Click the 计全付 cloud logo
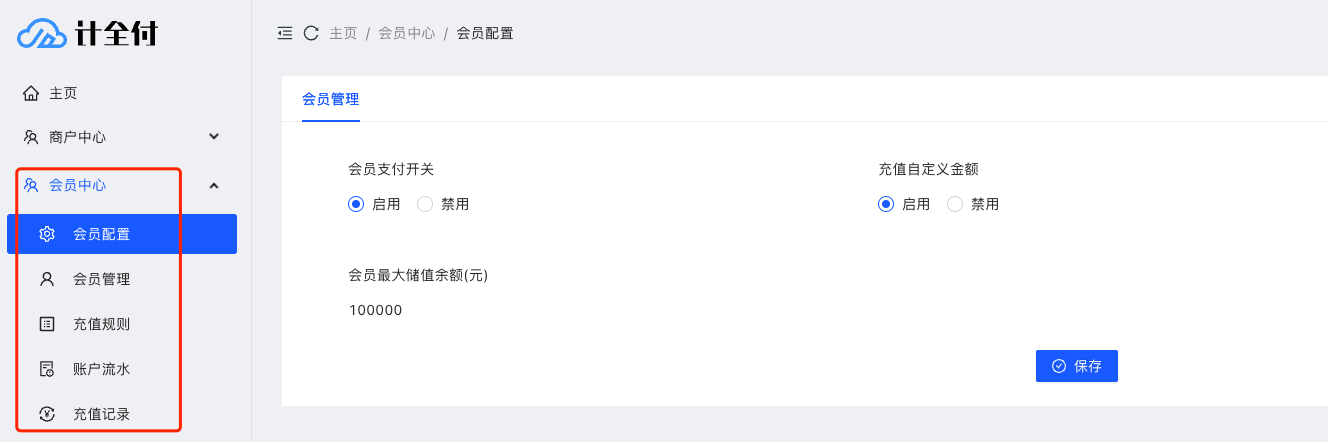This screenshot has width=1328, height=442. 88,35
